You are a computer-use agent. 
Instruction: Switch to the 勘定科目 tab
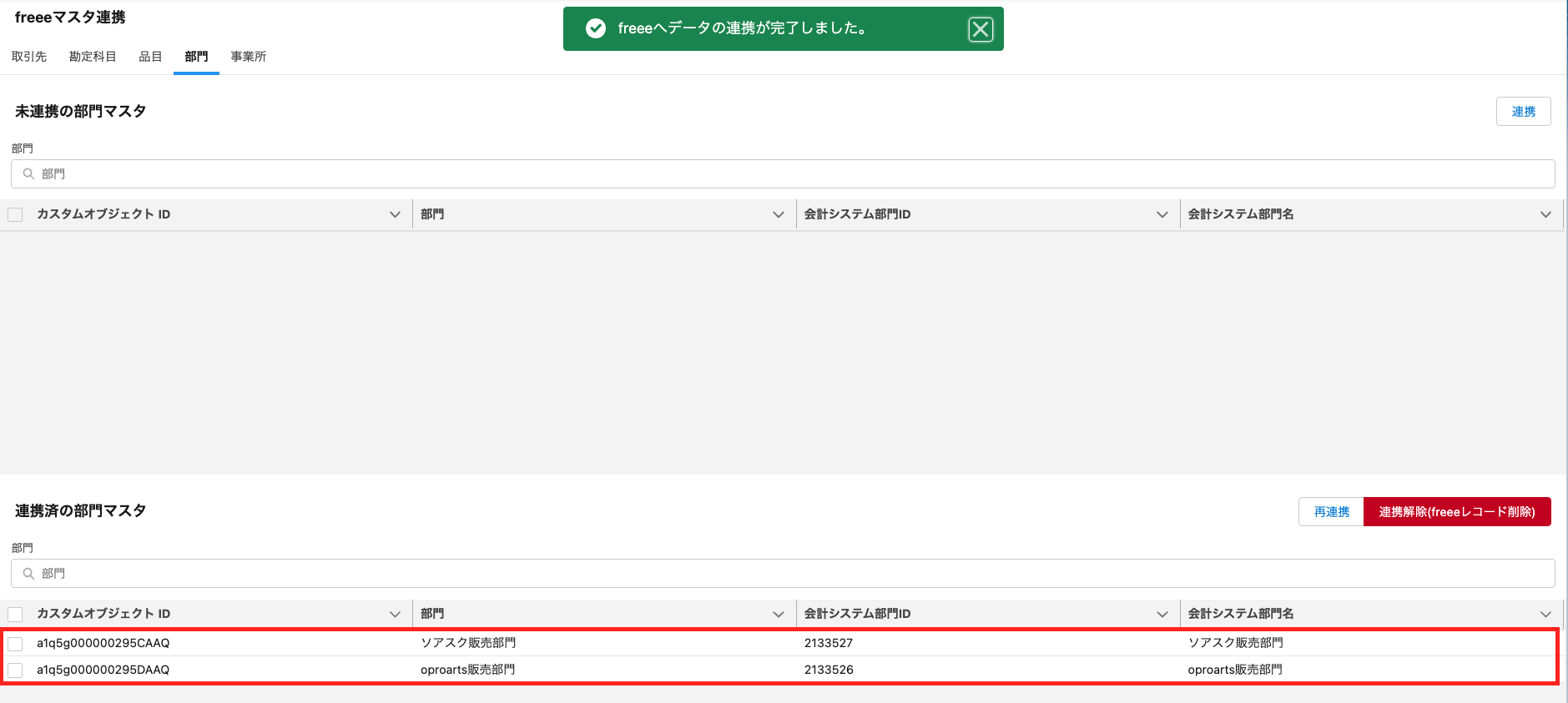(93, 57)
